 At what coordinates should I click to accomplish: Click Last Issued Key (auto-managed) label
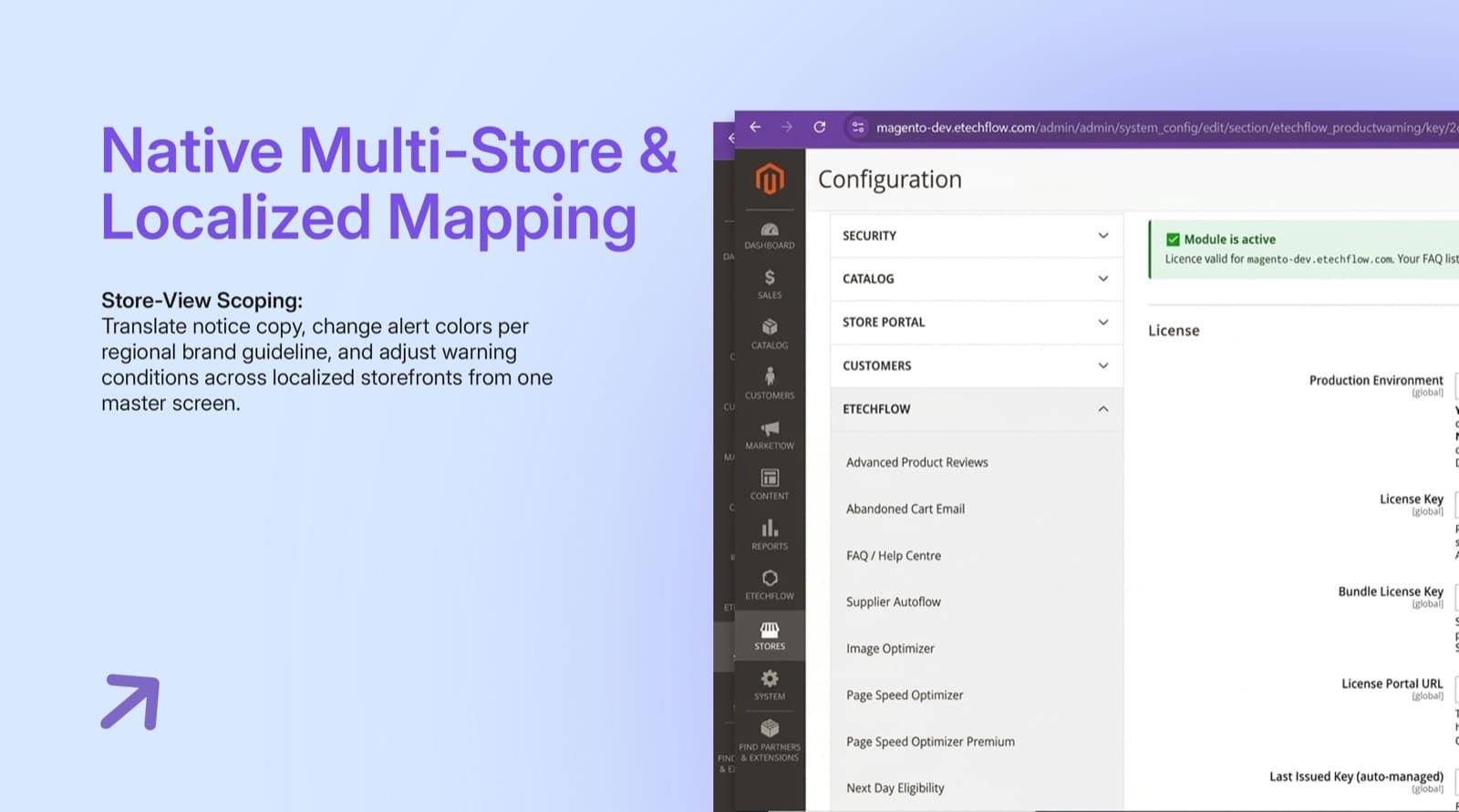[x=1356, y=776]
